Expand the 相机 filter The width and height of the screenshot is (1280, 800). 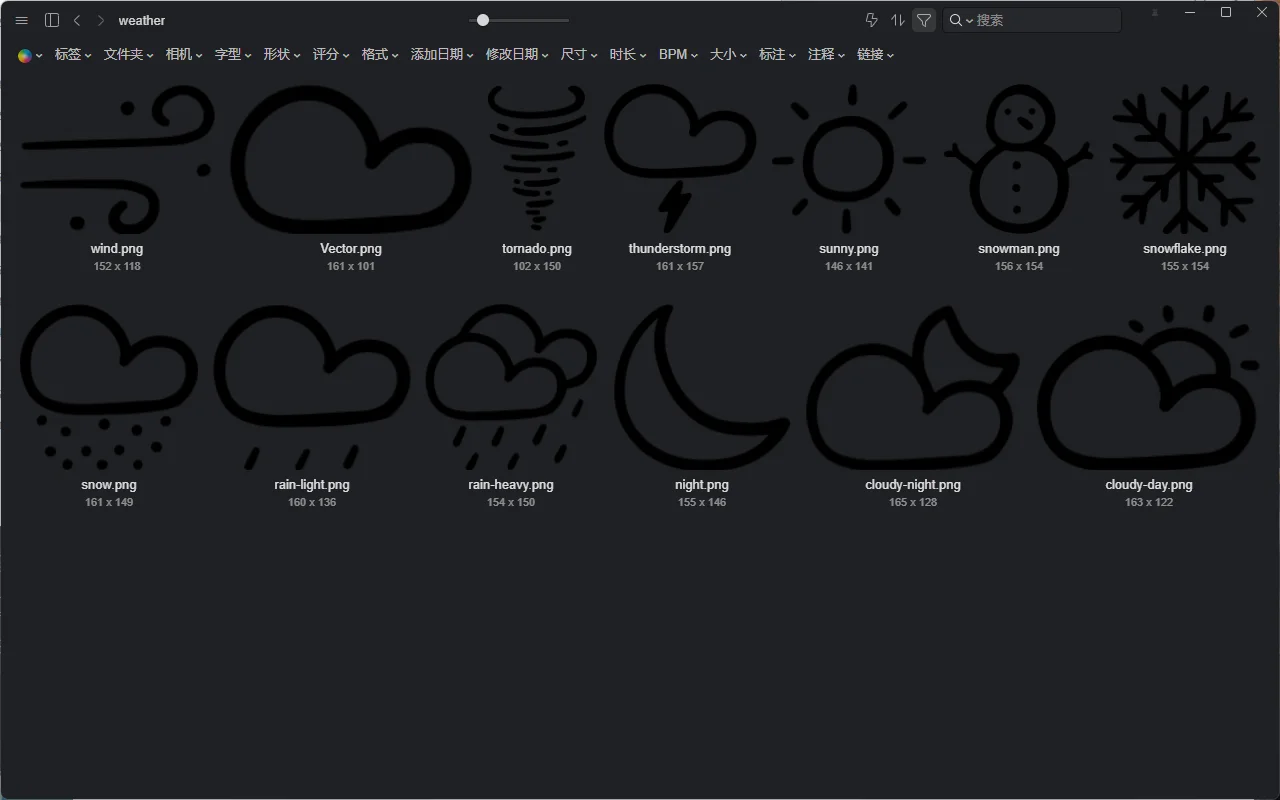[184, 55]
